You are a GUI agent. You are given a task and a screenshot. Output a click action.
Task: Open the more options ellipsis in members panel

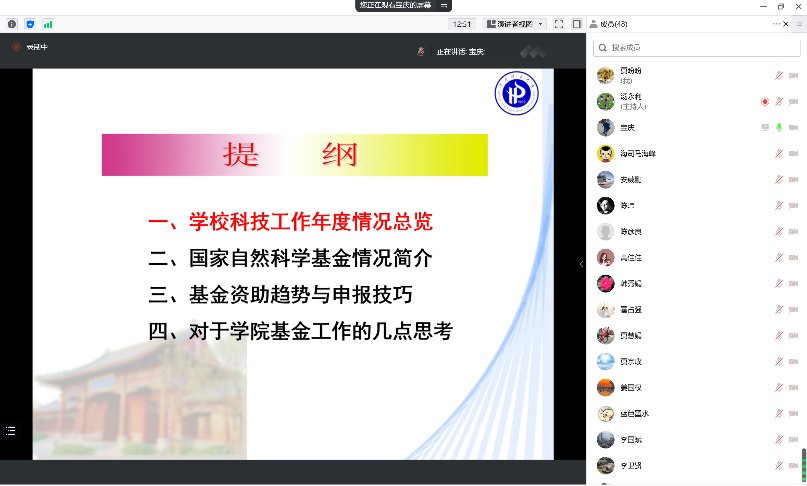point(777,23)
